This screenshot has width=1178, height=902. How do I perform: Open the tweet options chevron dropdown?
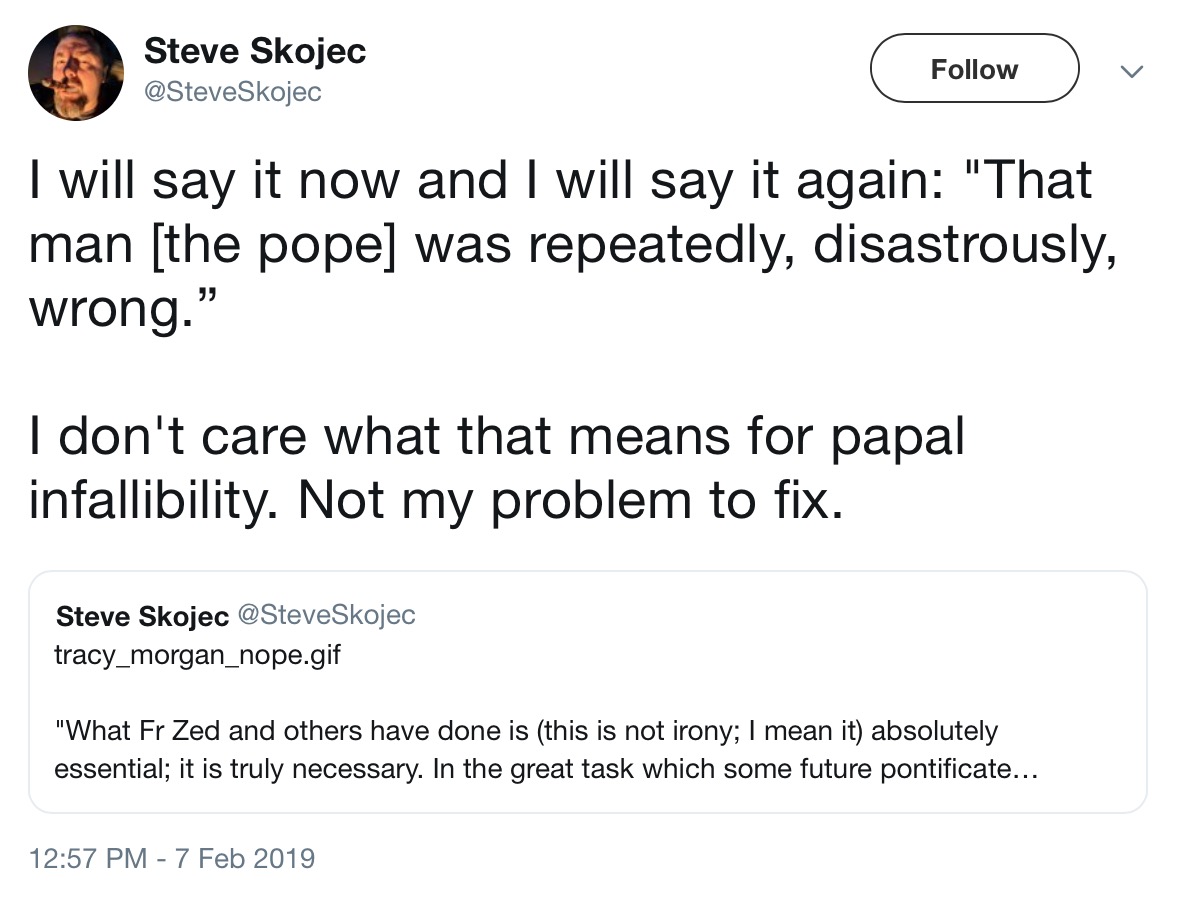[x=1130, y=71]
